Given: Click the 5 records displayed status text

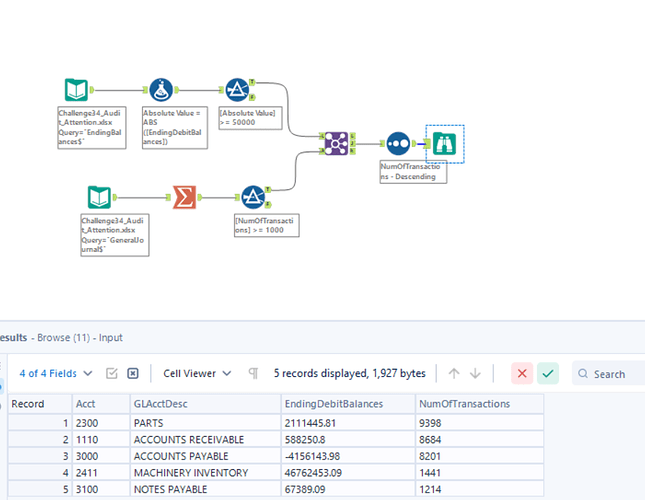Looking at the screenshot, I should pos(349,373).
